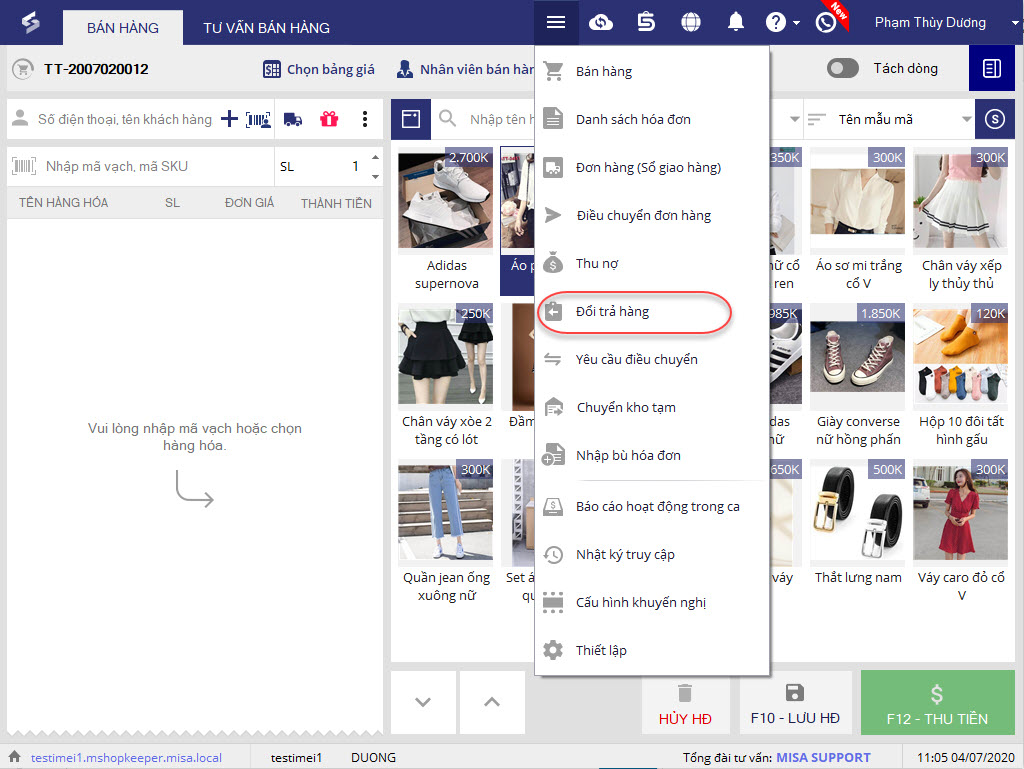The image size is (1024, 769).
Task: Choose Thu nợ from the menu
Action: point(652,263)
